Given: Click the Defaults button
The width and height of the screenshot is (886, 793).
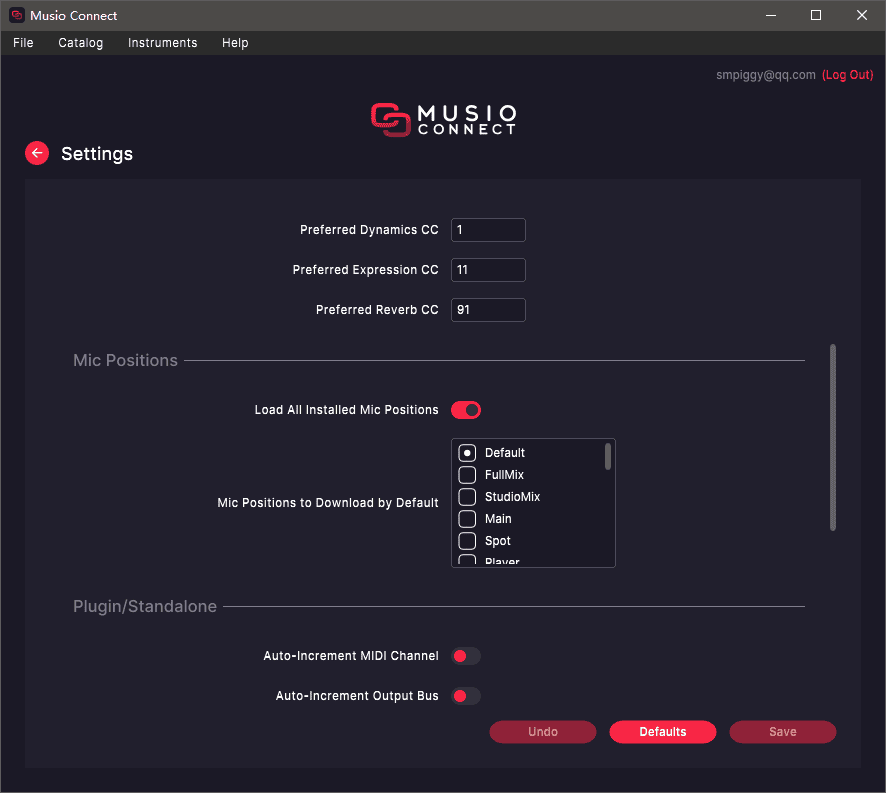Looking at the screenshot, I should click(663, 732).
